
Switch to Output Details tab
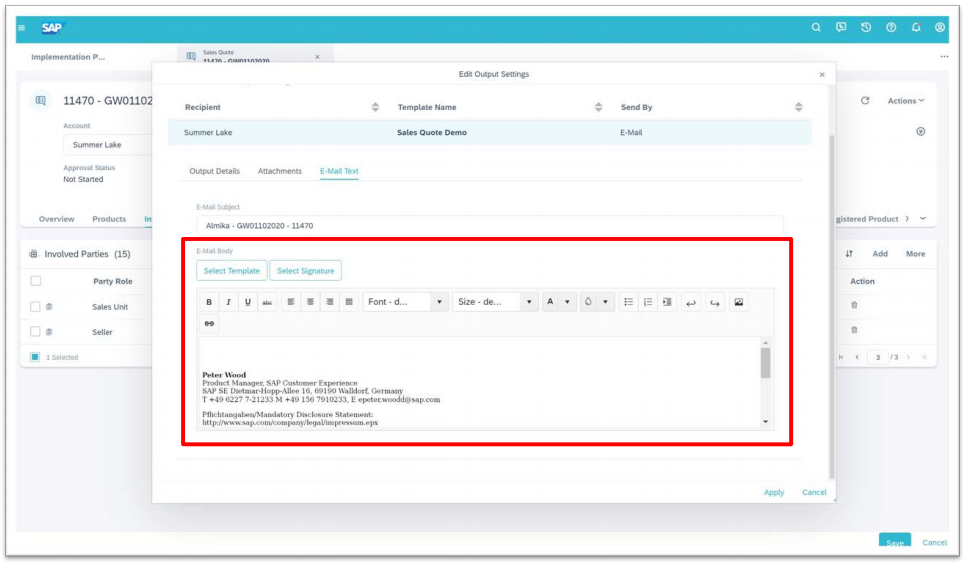pos(214,171)
